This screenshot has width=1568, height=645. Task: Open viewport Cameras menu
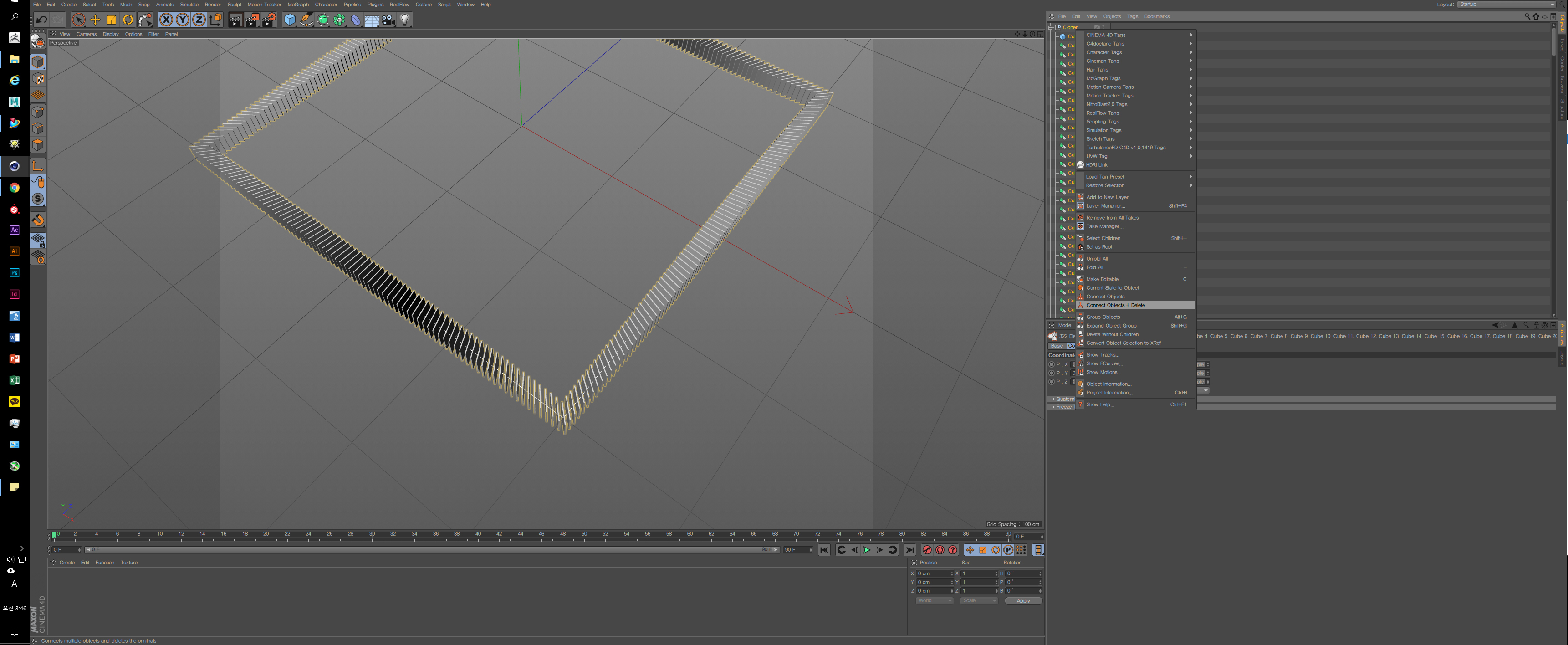click(x=87, y=34)
